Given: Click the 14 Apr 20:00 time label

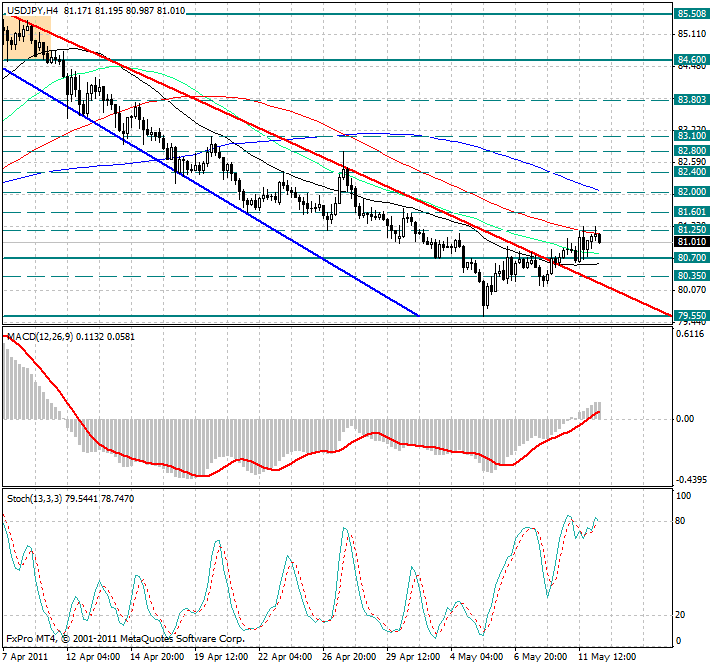Looking at the screenshot, I should point(157,657).
